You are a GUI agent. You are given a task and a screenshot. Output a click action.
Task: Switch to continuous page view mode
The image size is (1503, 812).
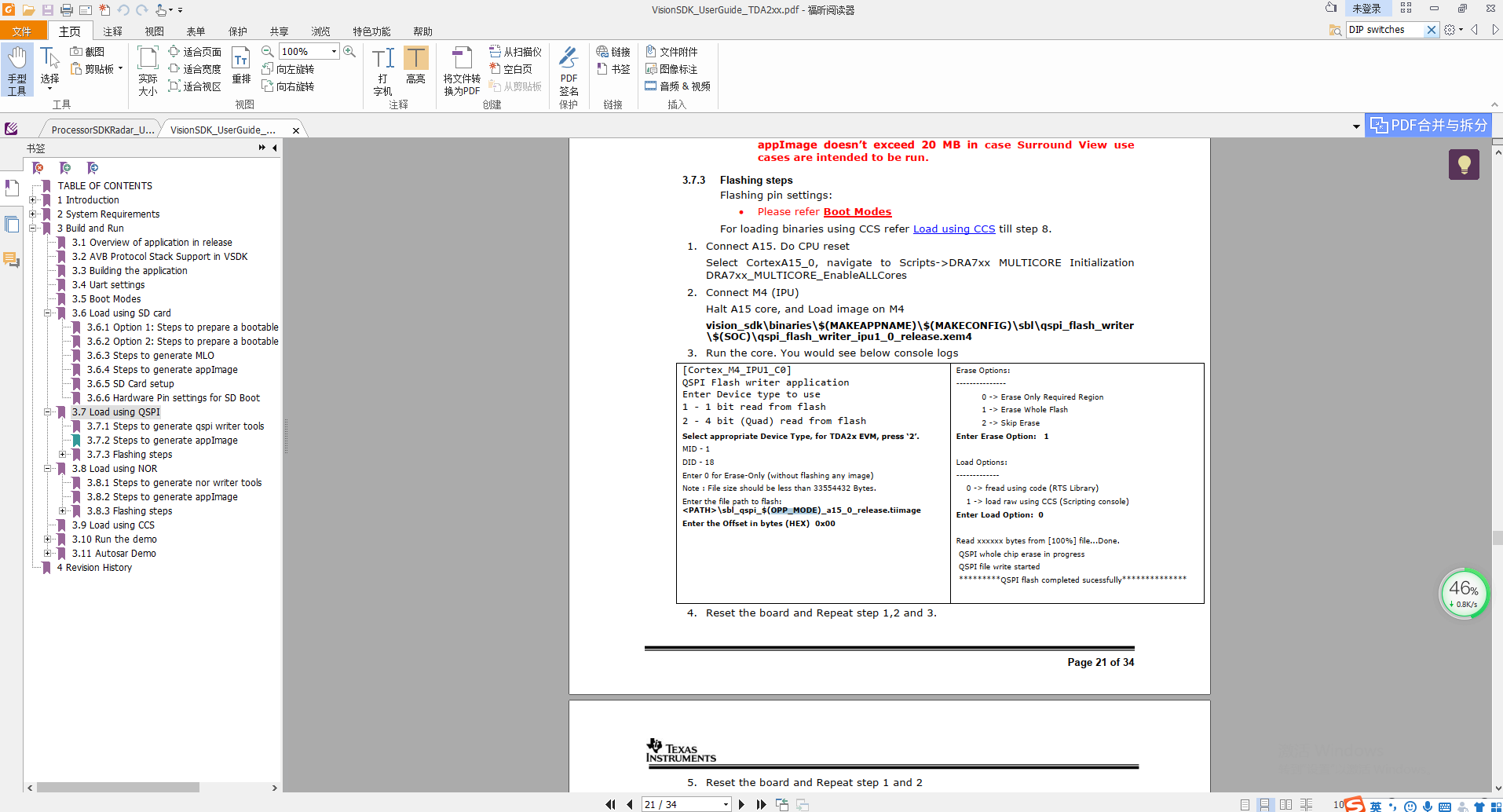1264,805
